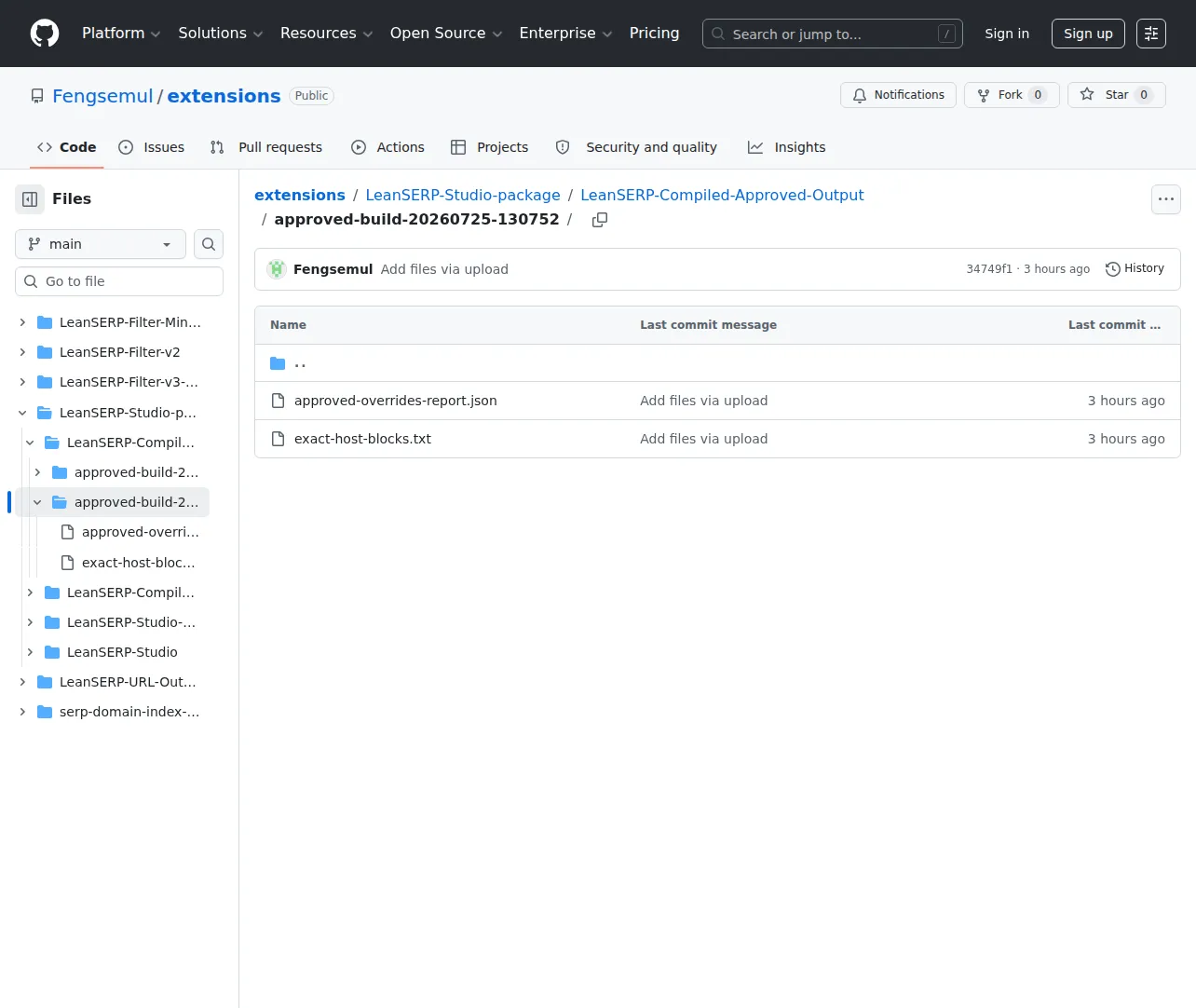This screenshot has width=1196, height=1008.
Task: Go to the Pricing page
Action: [x=654, y=34]
